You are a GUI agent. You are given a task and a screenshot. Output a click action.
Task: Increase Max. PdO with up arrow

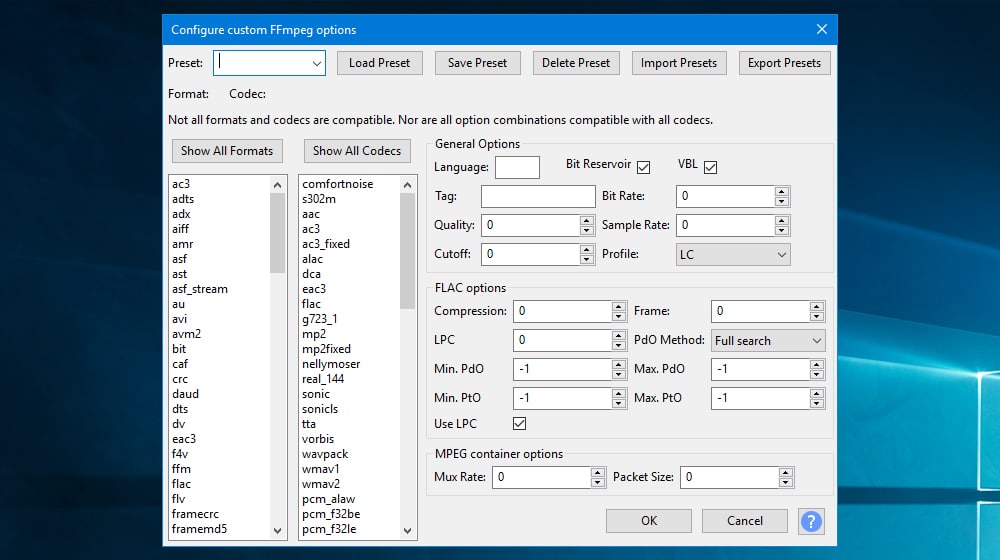coord(817,364)
